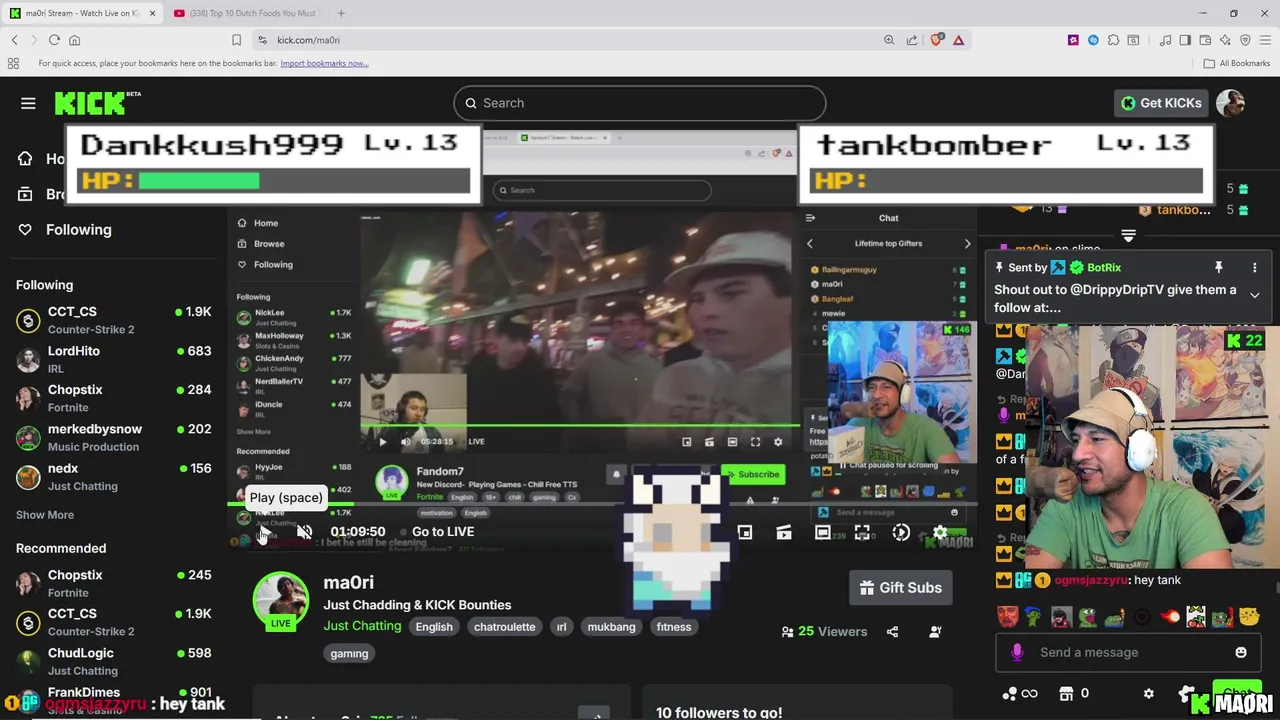Share the ma0ri stream
This screenshot has width=1280, height=720.
892,632
